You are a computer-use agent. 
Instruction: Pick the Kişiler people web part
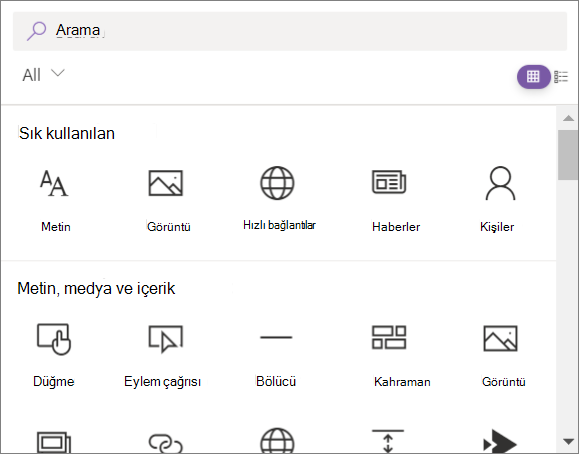point(499,200)
